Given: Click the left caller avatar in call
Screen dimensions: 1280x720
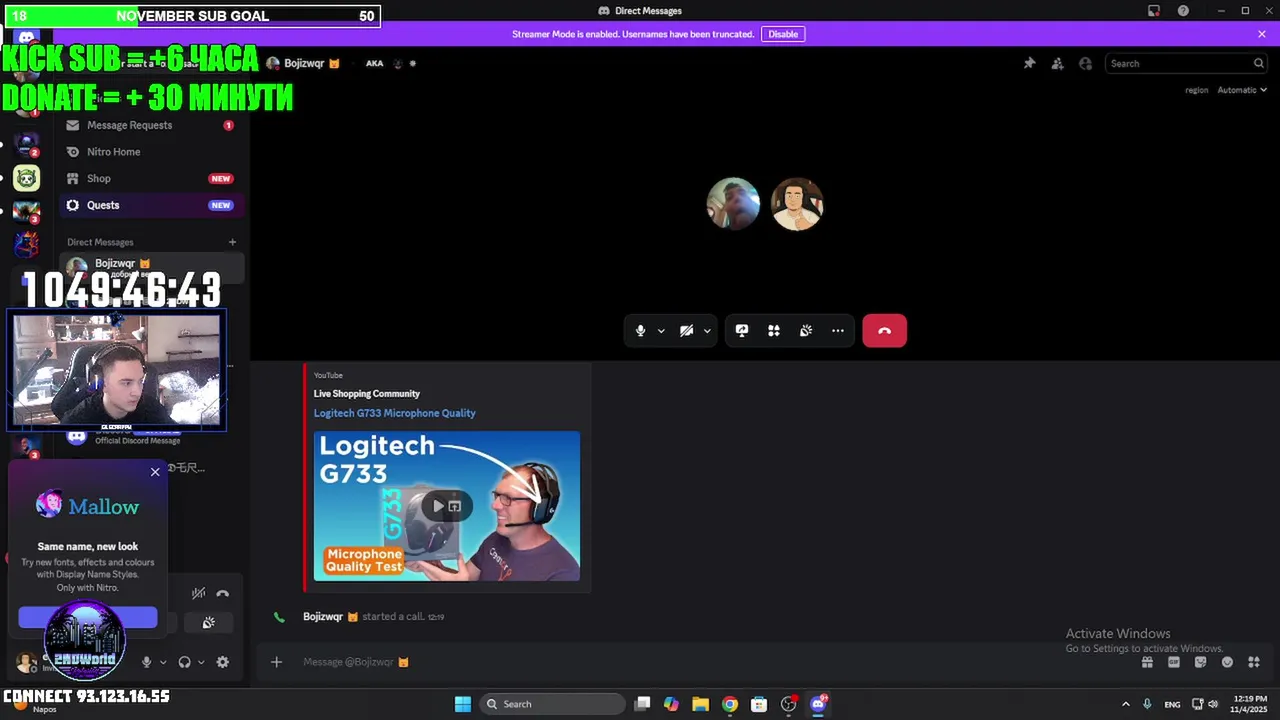Looking at the screenshot, I should tap(733, 204).
